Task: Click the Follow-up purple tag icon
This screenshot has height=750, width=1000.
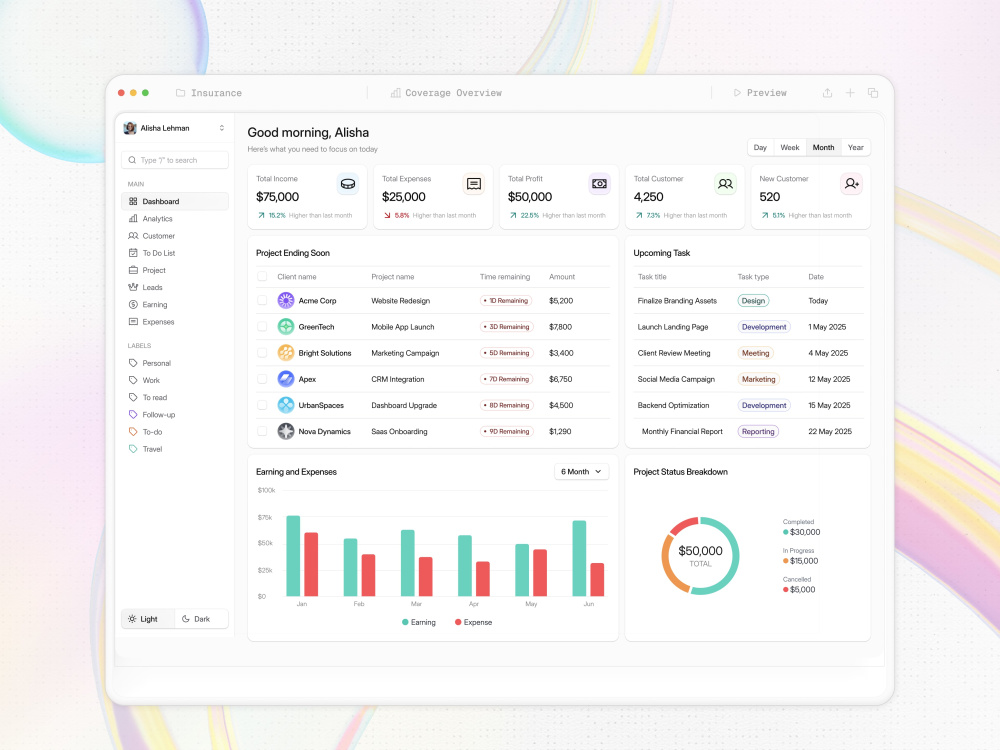Action: click(133, 415)
